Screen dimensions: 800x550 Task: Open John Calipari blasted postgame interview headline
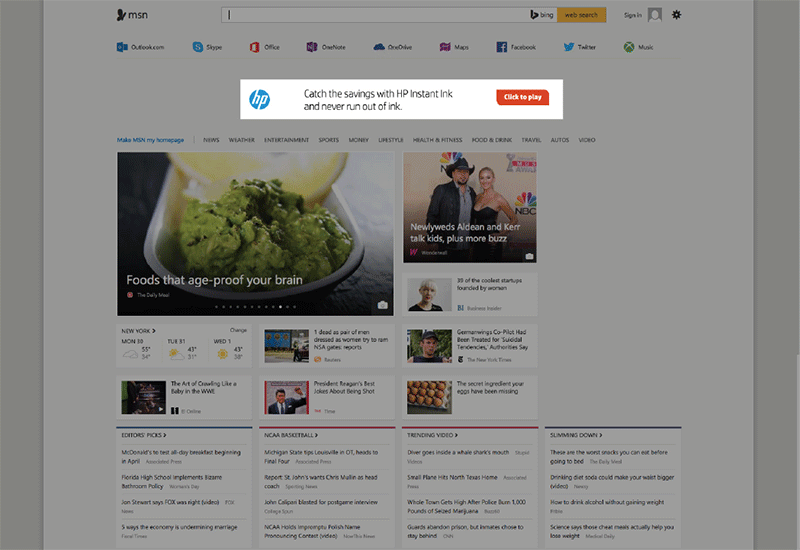pos(321,502)
